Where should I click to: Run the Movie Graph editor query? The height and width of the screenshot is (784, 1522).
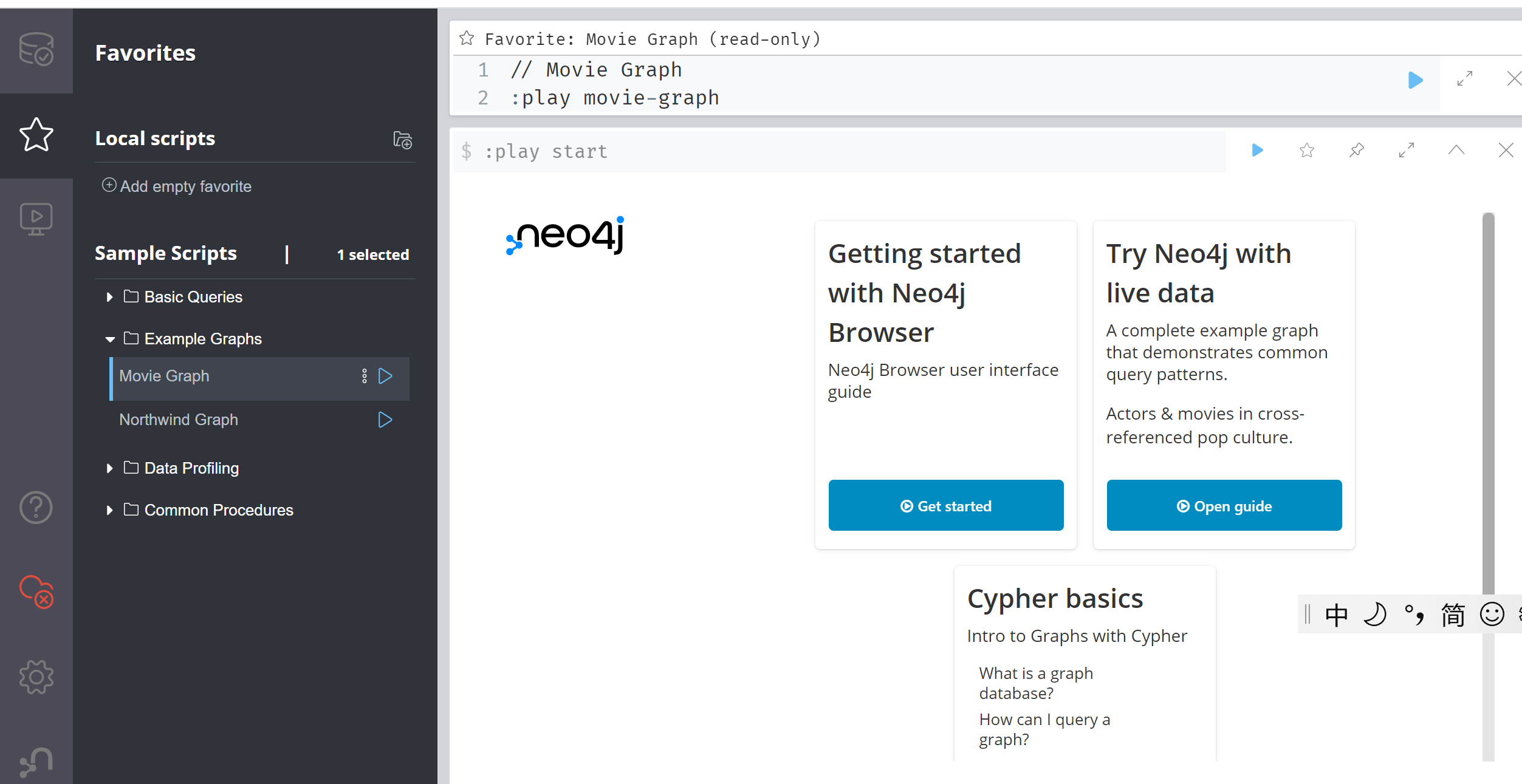click(1415, 80)
